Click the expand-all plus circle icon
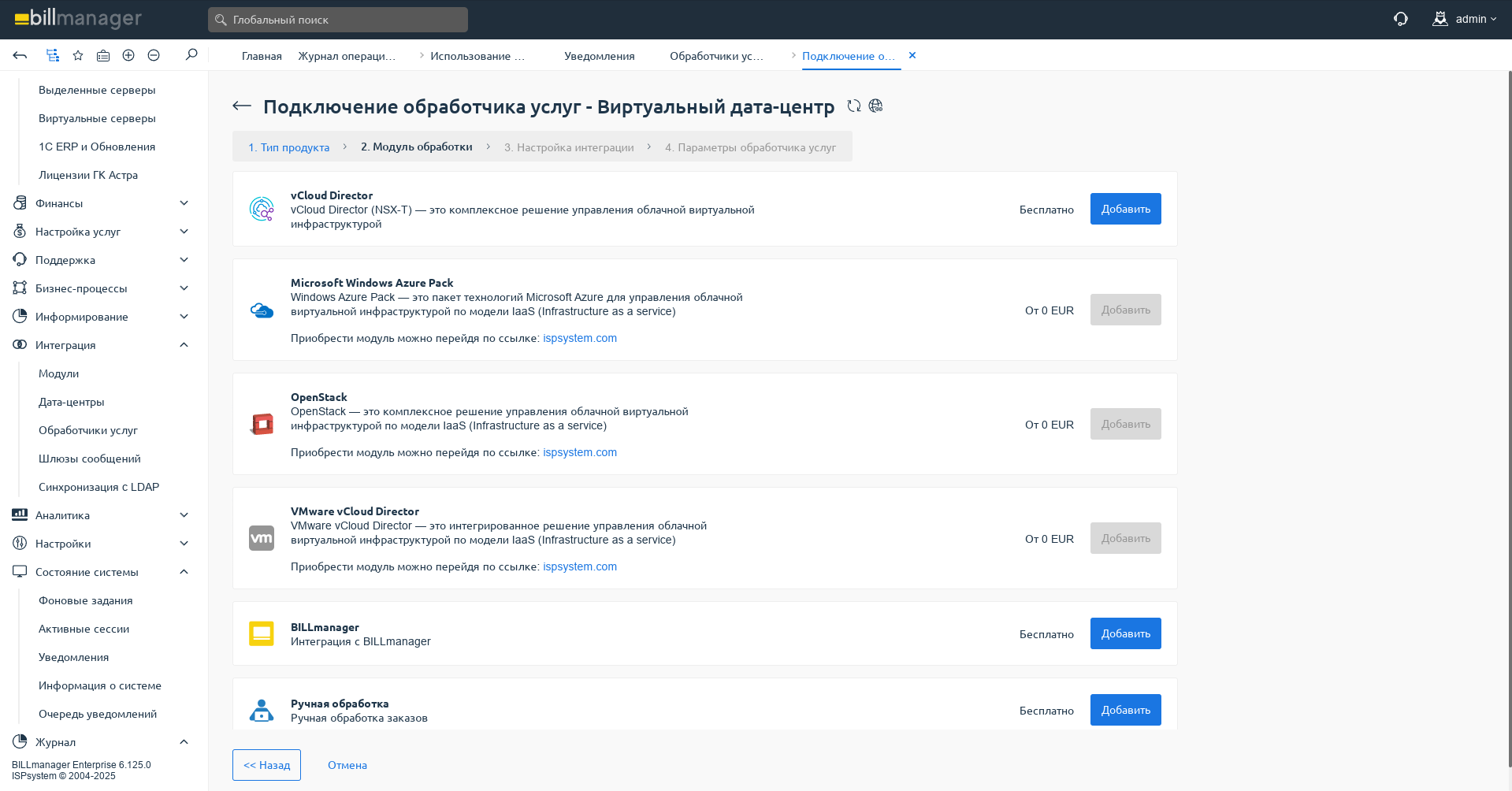 (128, 55)
